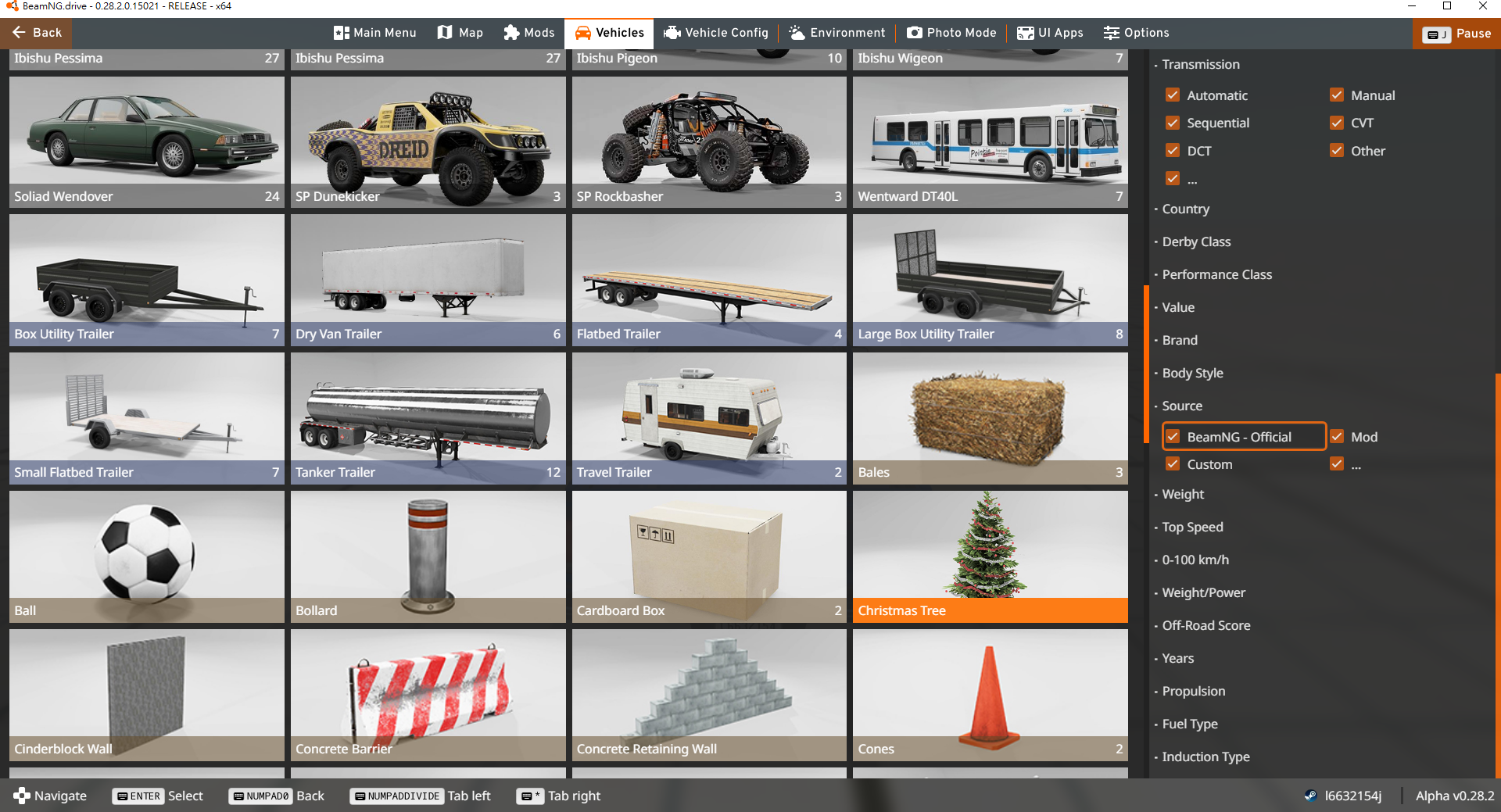Image resolution: width=1501 pixels, height=812 pixels.
Task: Select the Concrete Barrier prop
Action: 428,695
